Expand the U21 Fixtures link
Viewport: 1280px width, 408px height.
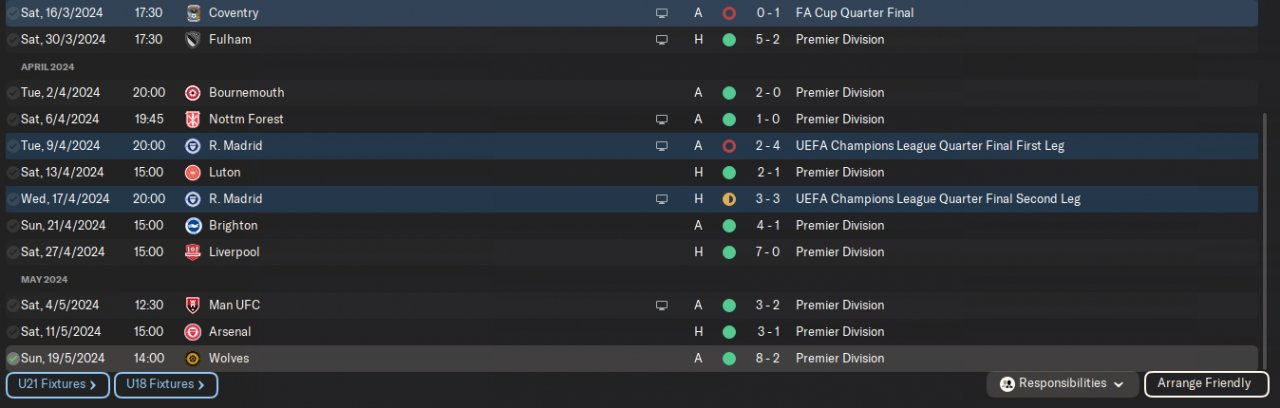click(x=57, y=384)
